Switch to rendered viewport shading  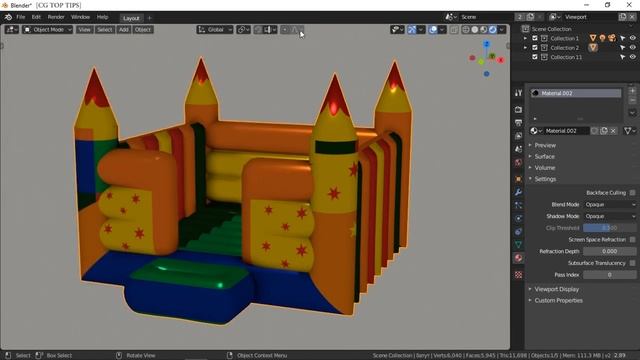coord(493,29)
